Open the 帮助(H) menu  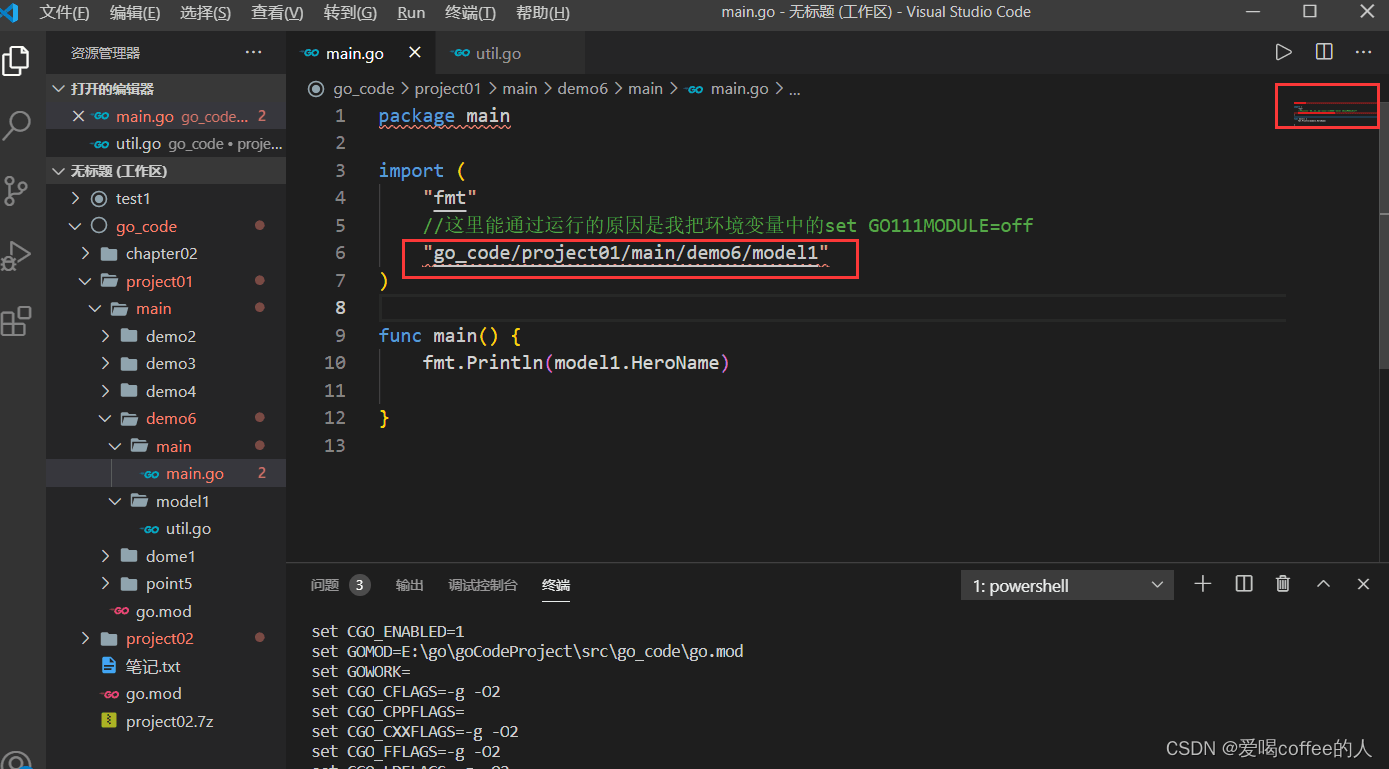pyautogui.click(x=543, y=12)
